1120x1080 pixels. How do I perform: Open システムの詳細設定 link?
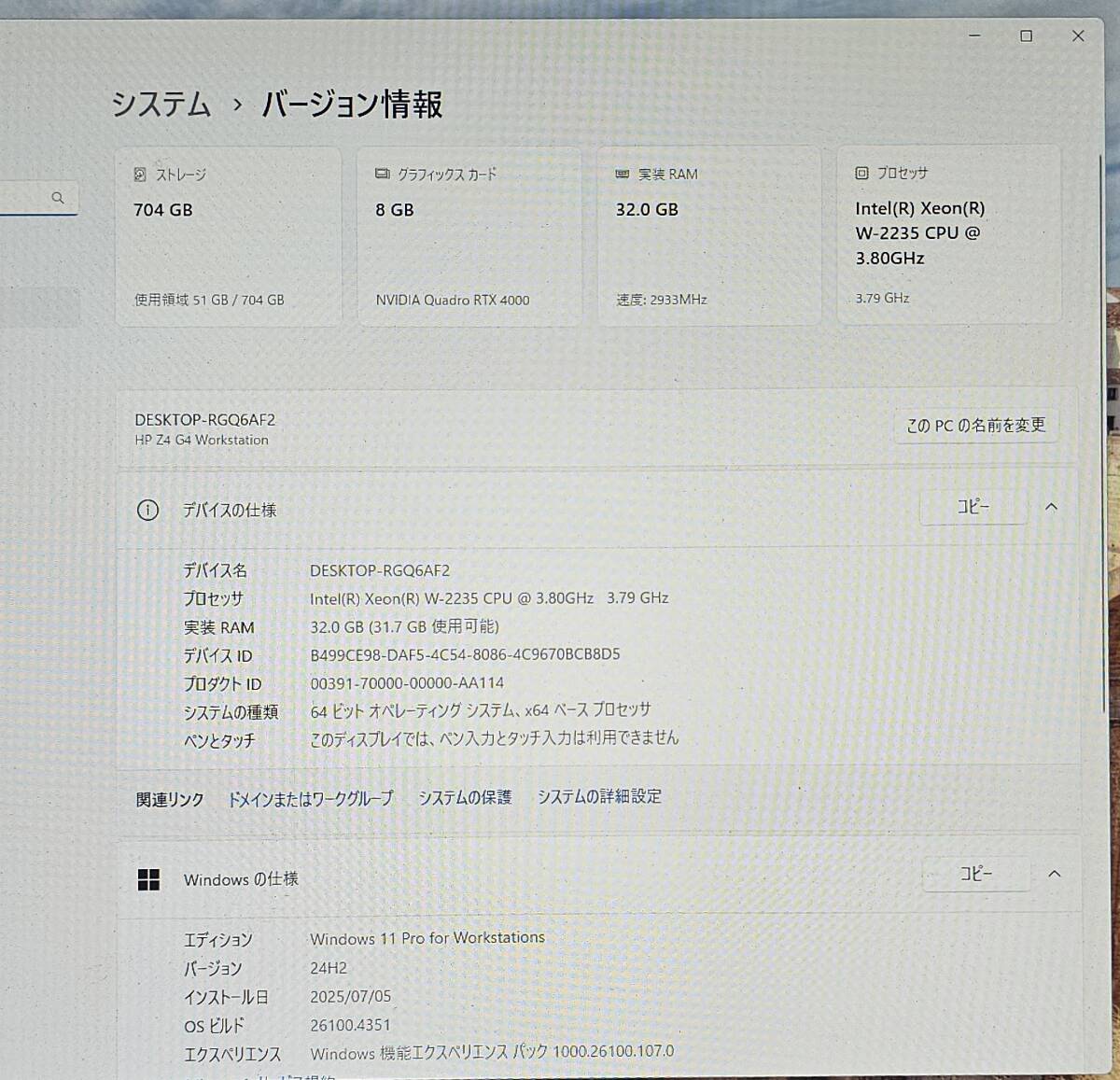[599, 796]
